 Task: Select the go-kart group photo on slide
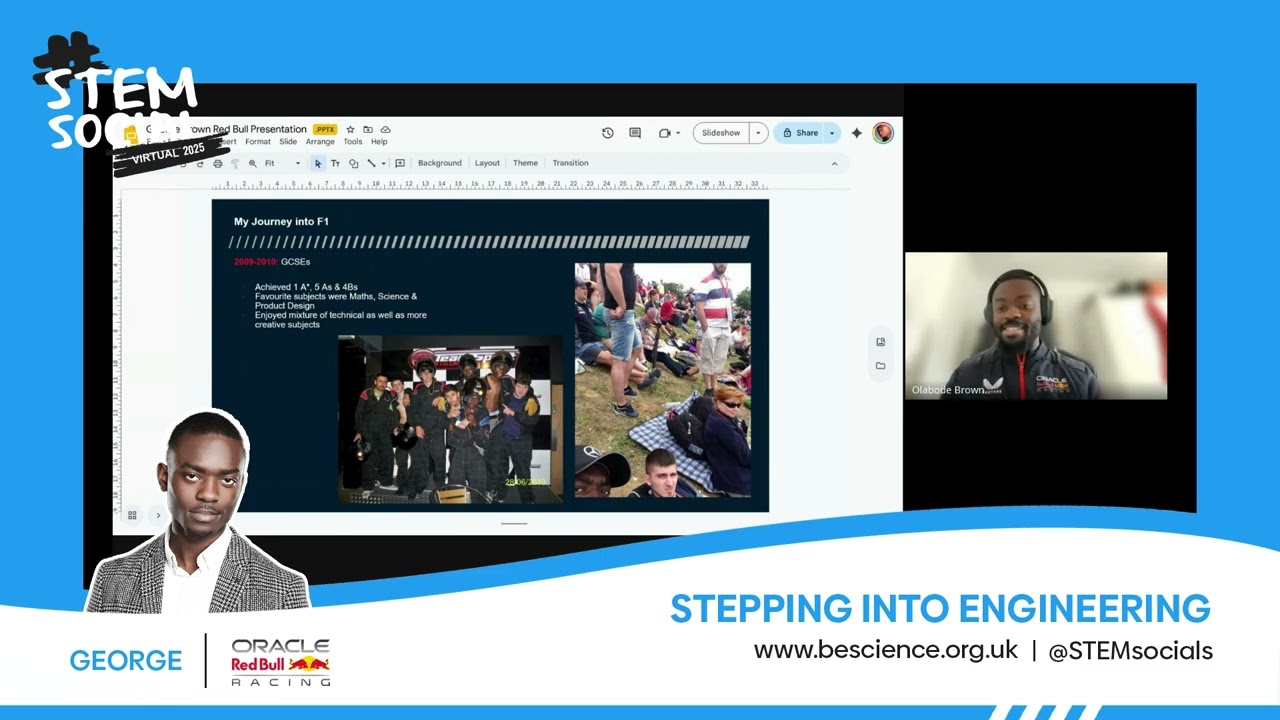click(450, 418)
